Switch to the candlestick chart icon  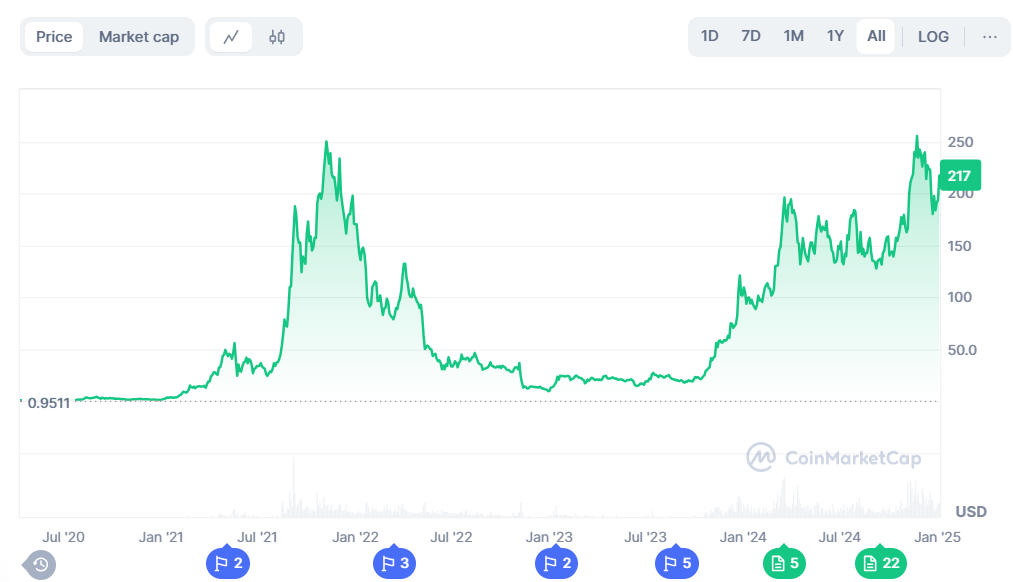tap(277, 37)
